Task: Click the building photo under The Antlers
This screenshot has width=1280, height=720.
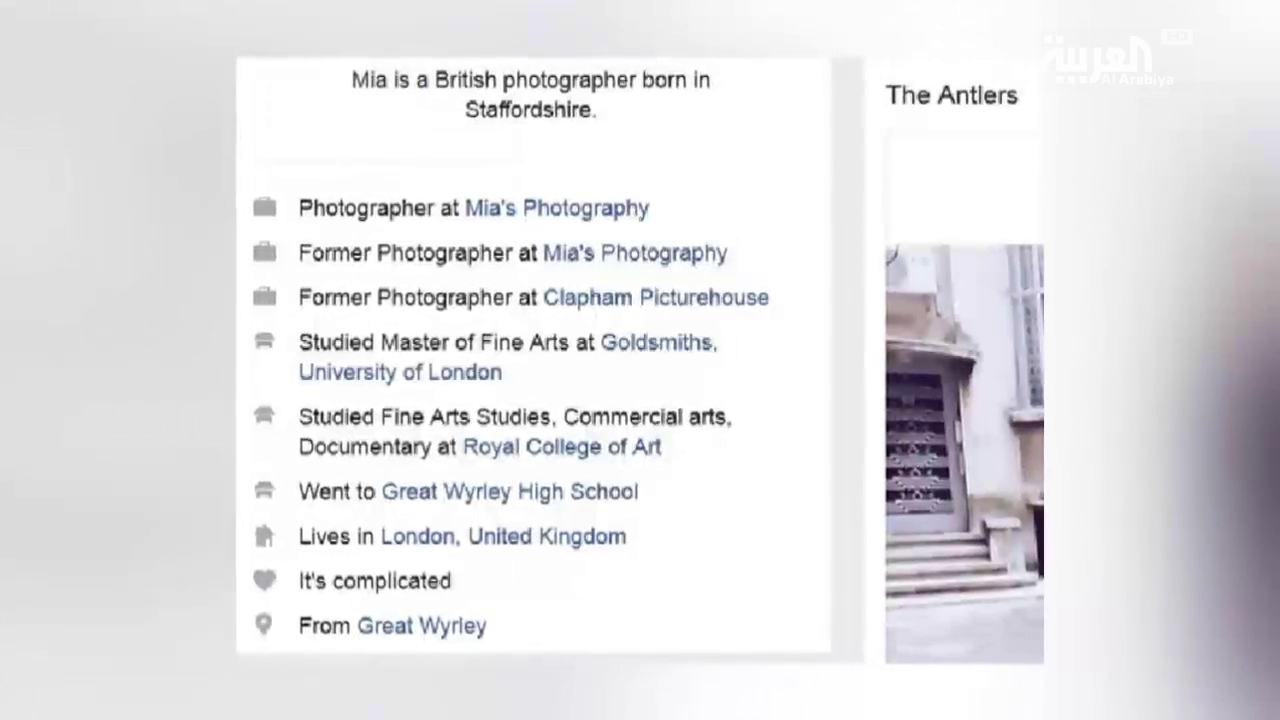Action: pyautogui.click(x=964, y=453)
